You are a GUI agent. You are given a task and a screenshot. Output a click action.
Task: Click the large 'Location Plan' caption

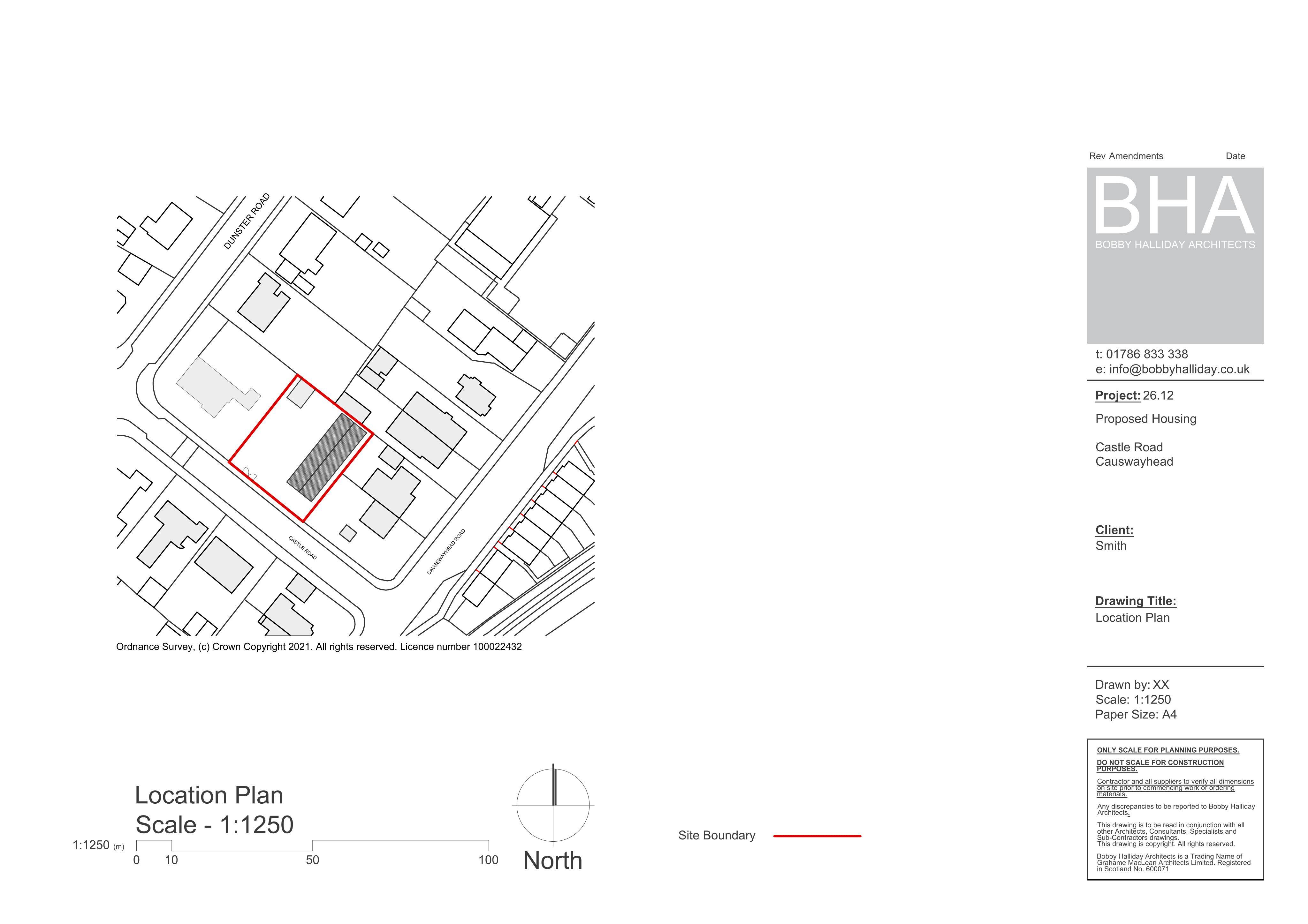(x=209, y=795)
